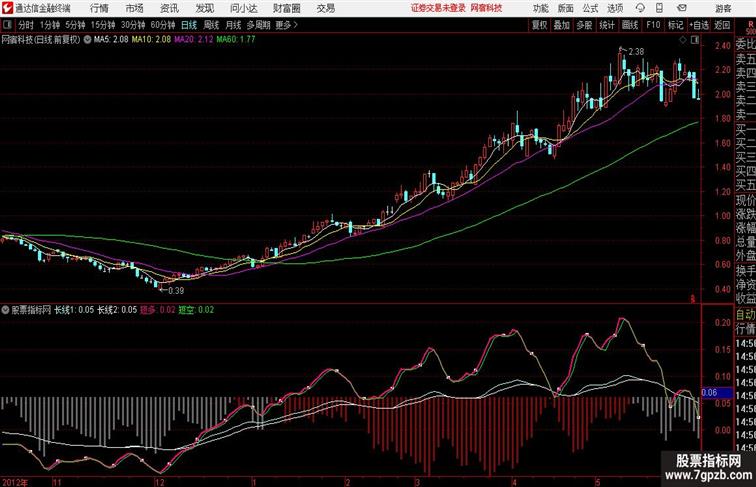The image size is (756, 487).
Task: Switch to the 5分钟 period
Action: coord(75,25)
